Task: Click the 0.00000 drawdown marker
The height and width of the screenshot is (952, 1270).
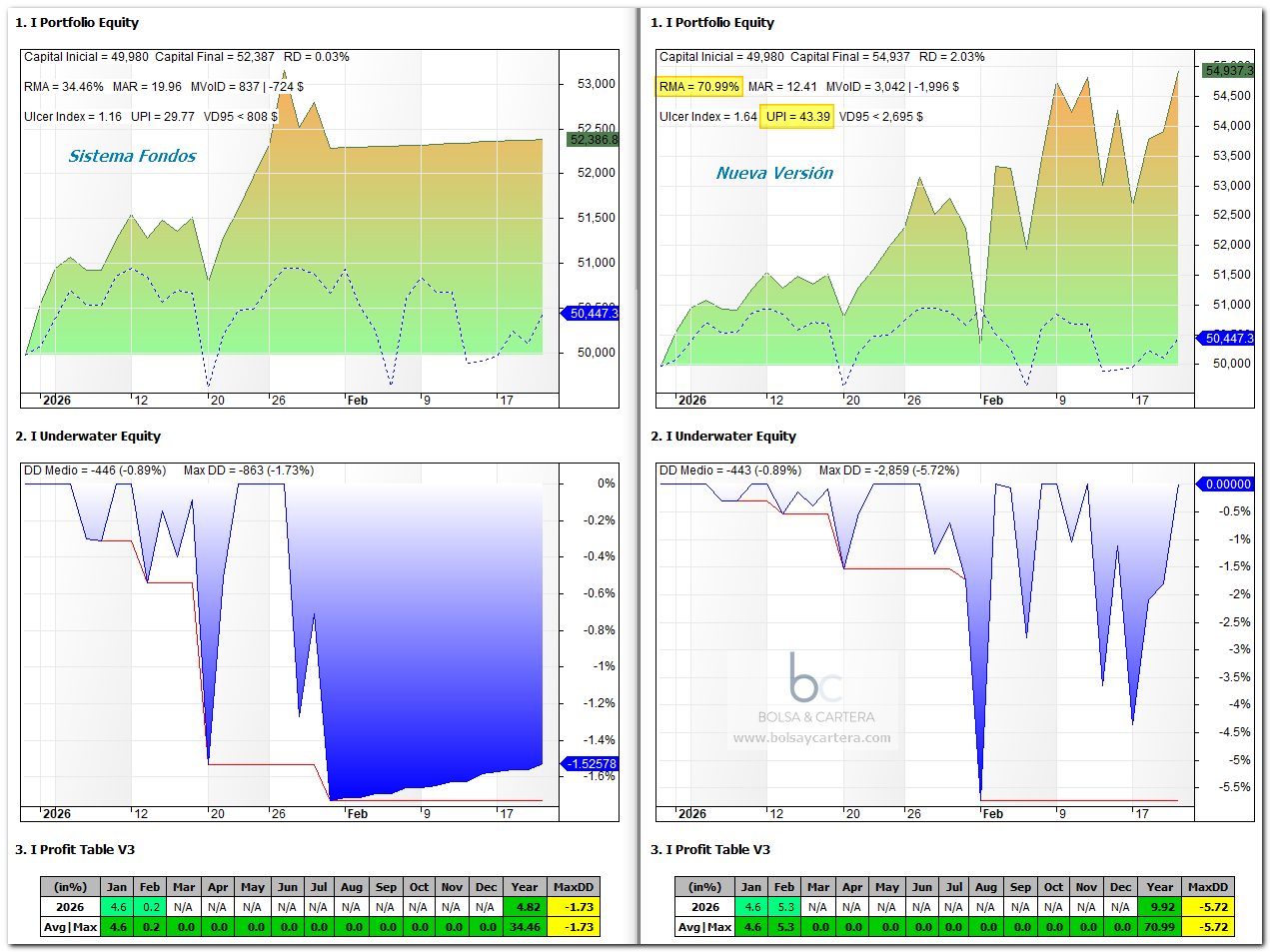Action: click(1226, 483)
